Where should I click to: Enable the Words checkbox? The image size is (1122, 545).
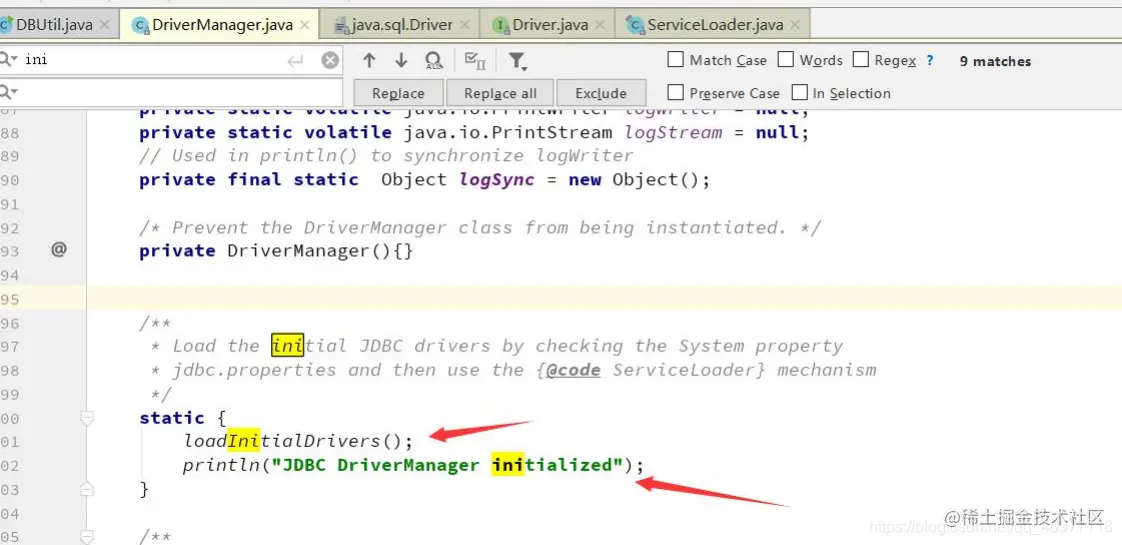786,59
